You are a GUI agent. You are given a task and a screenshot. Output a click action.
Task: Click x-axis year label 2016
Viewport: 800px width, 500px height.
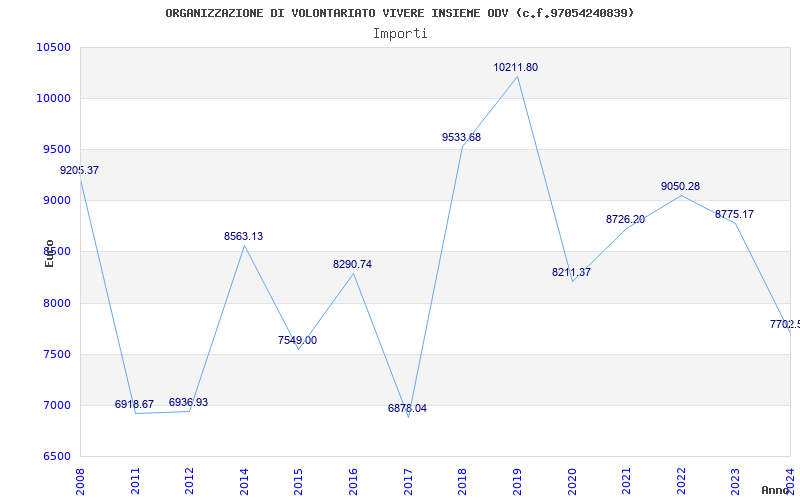click(x=354, y=482)
